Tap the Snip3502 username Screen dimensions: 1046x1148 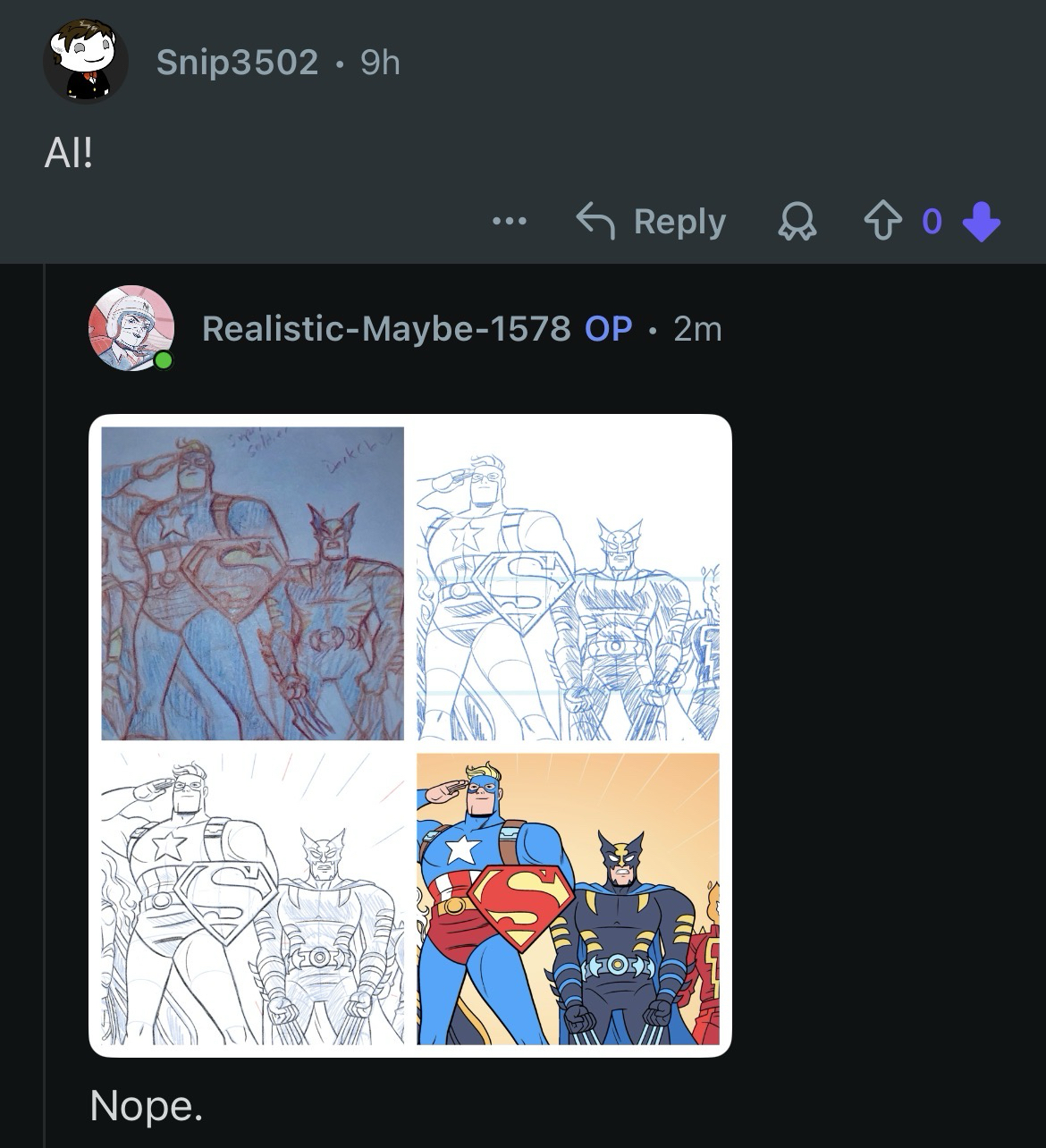click(x=237, y=63)
